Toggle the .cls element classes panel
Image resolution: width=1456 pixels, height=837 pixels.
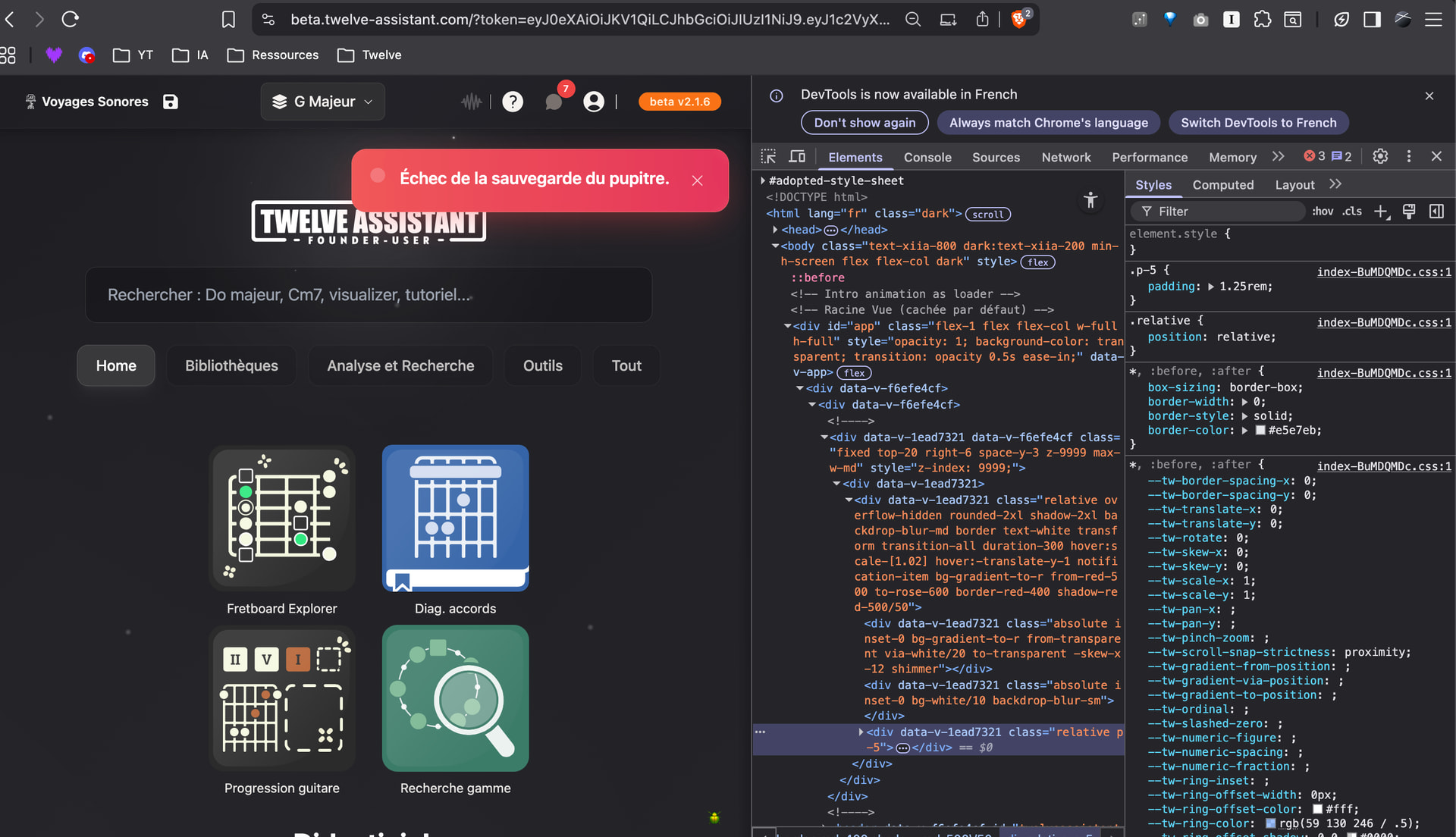pyautogui.click(x=1352, y=212)
